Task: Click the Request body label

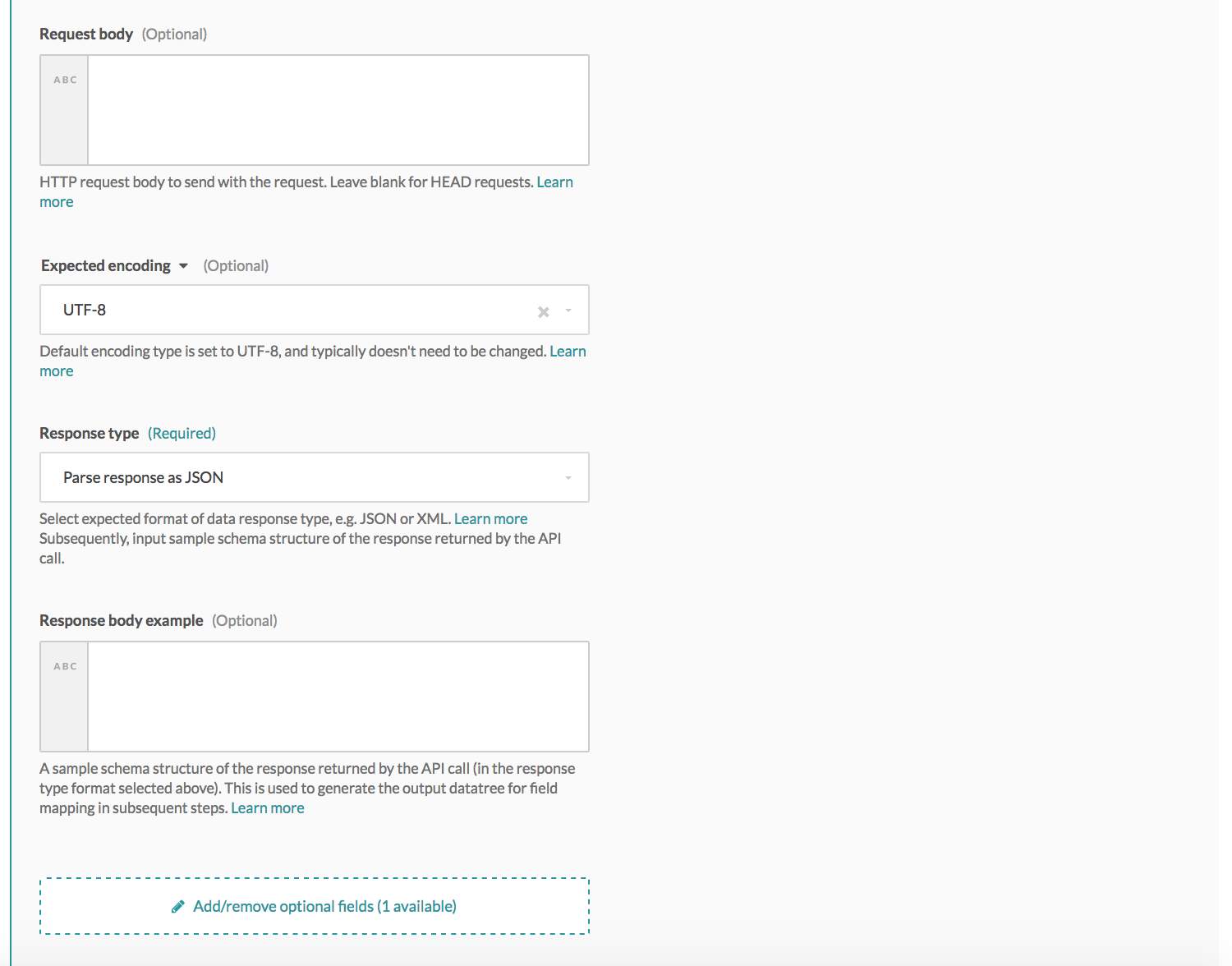Action: click(x=85, y=34)
